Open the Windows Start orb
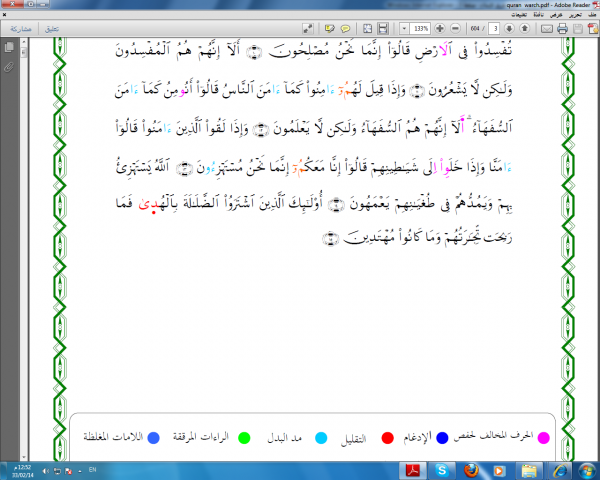The image size is (600, 480). 586,470
